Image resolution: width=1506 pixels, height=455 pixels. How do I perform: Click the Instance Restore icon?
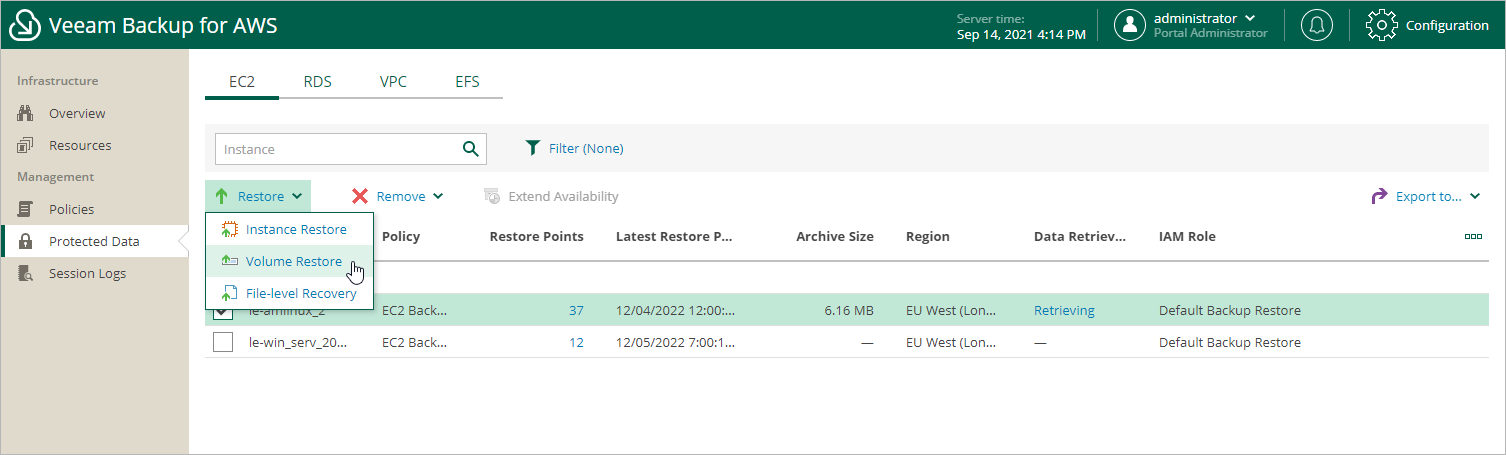(x=229, y=229)
